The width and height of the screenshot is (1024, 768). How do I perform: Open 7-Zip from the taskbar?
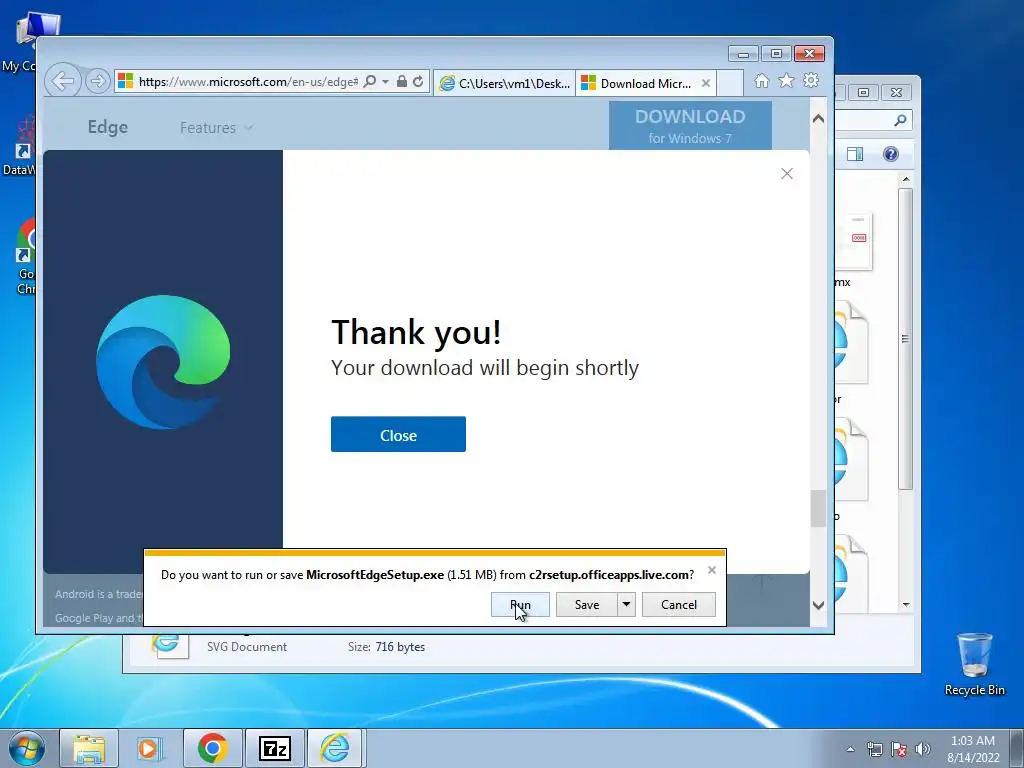tap(274, 748)
